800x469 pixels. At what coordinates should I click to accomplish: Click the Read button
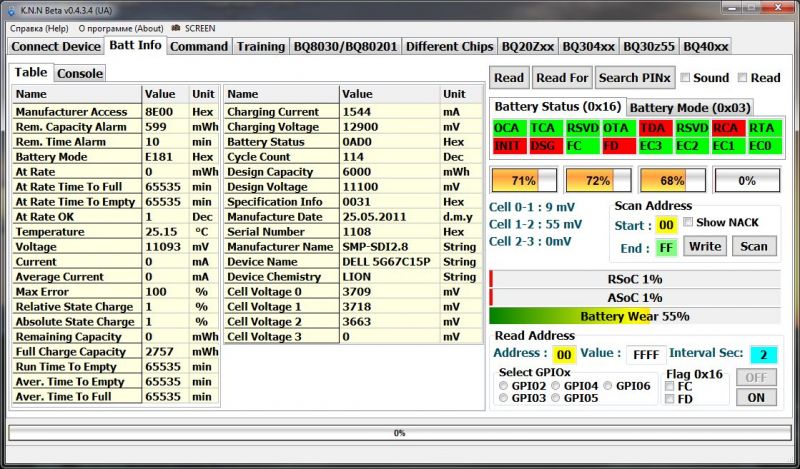[509, 78]
